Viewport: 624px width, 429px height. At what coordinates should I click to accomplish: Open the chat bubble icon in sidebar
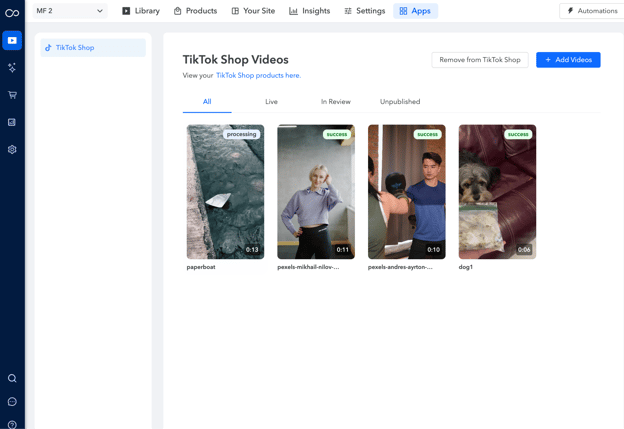click(12, 402)
